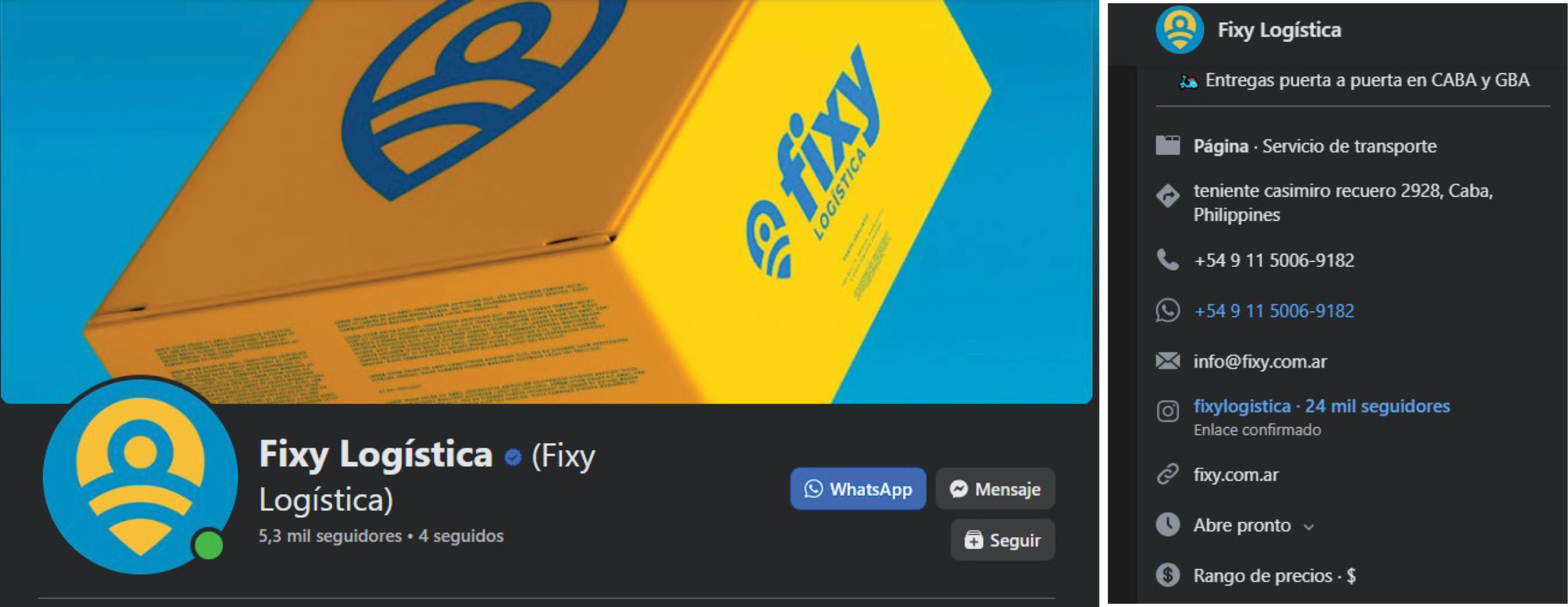The height and width of the screenshot is (607, 1568).
Task: Click the phone handset icon in page info
Action: point(1167,260)
